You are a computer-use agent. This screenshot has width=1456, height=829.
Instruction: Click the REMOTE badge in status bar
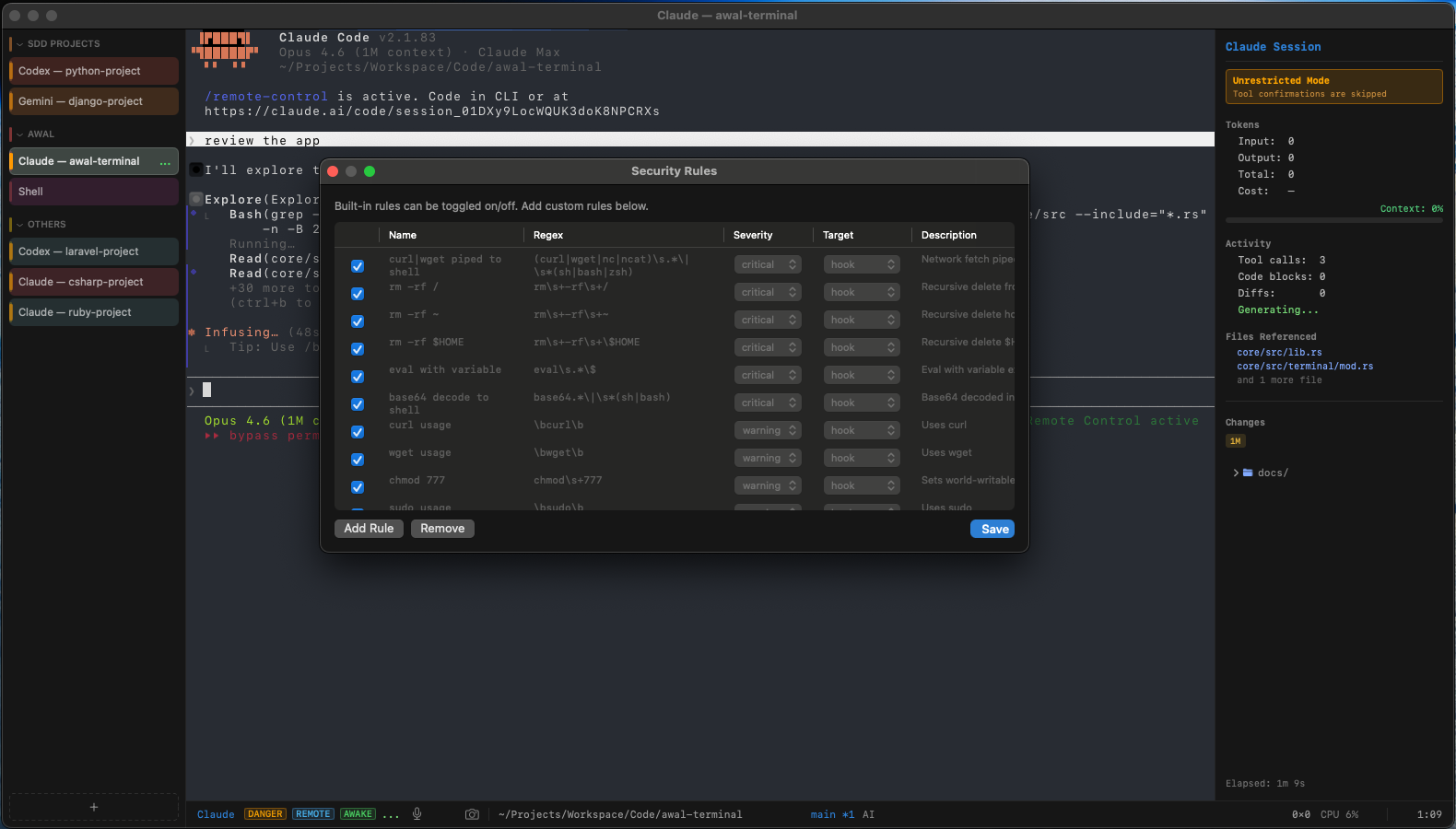[x=313, y=814]
